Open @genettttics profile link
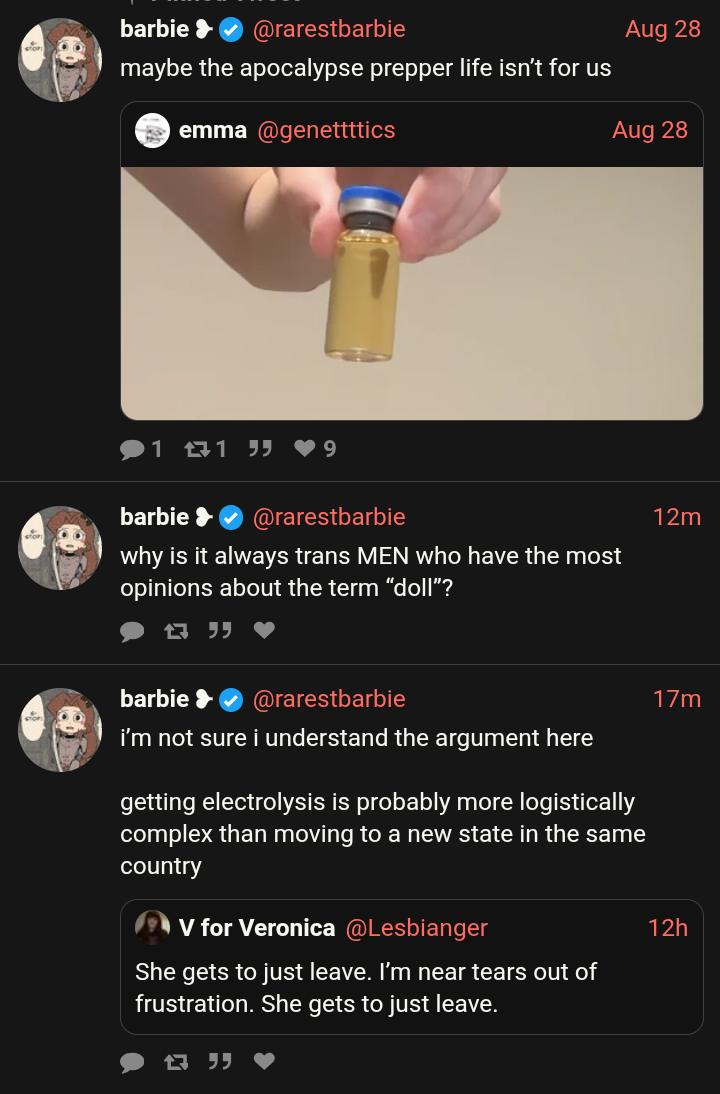 (x=326, y=130)
